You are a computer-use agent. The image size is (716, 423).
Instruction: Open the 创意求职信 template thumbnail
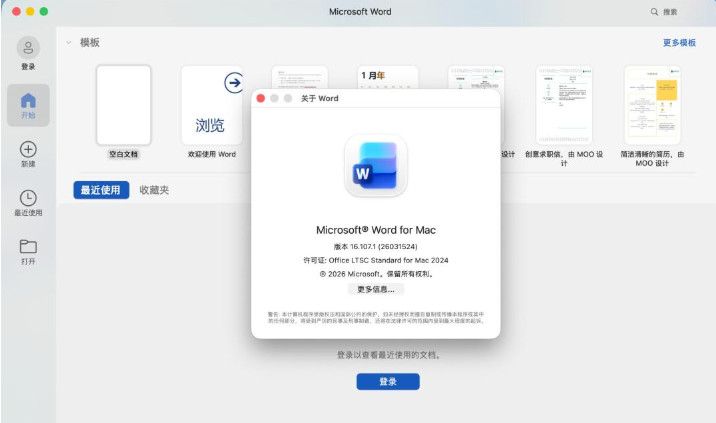pyautogui.click(x=563, y=105)
